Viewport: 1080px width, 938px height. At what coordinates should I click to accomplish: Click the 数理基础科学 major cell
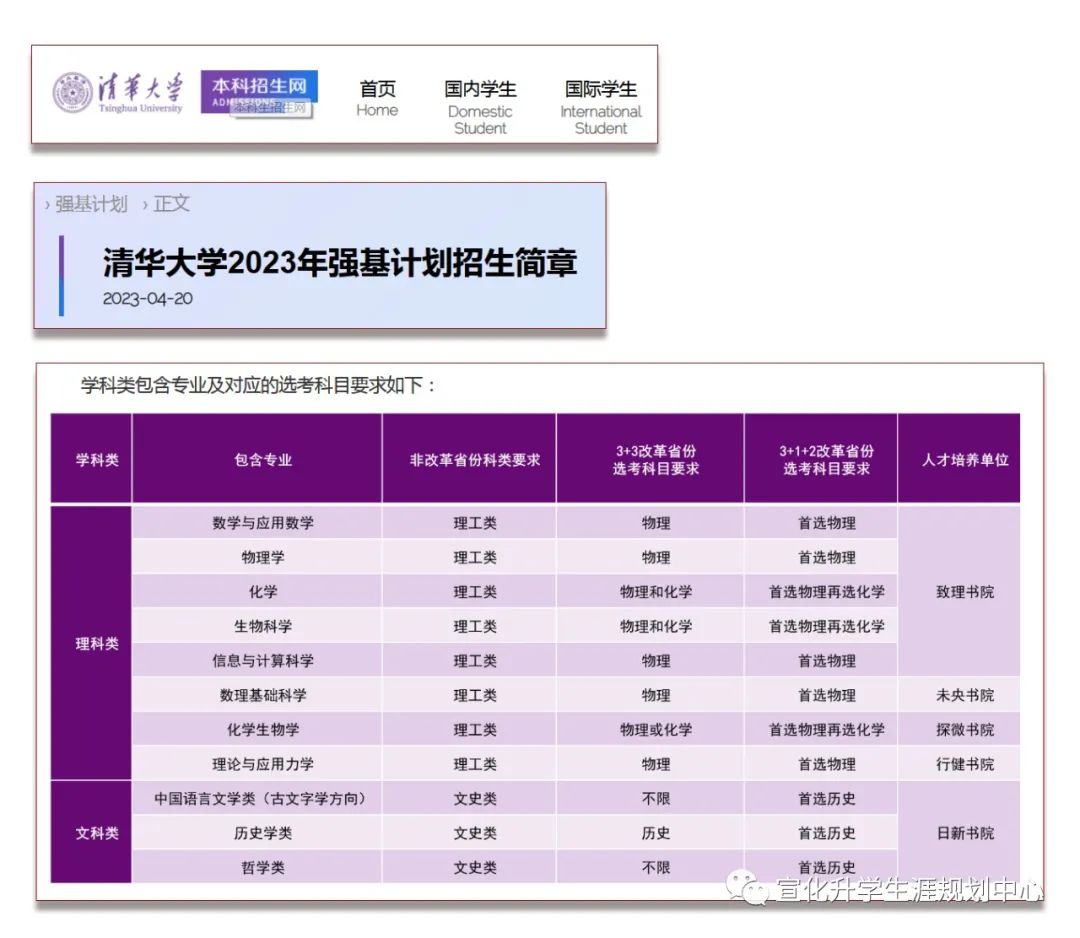pyautogui.click(x=256, y=695)
